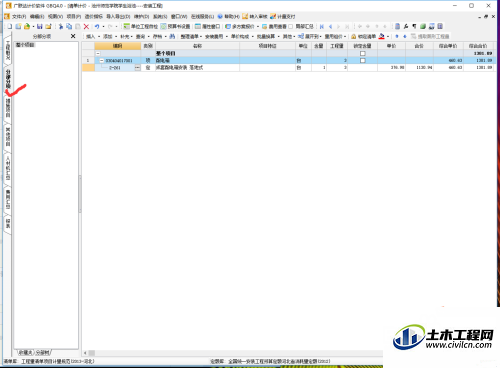Click the ellipsis button beside 2-261
500x368 pixels.
[137, 68]
